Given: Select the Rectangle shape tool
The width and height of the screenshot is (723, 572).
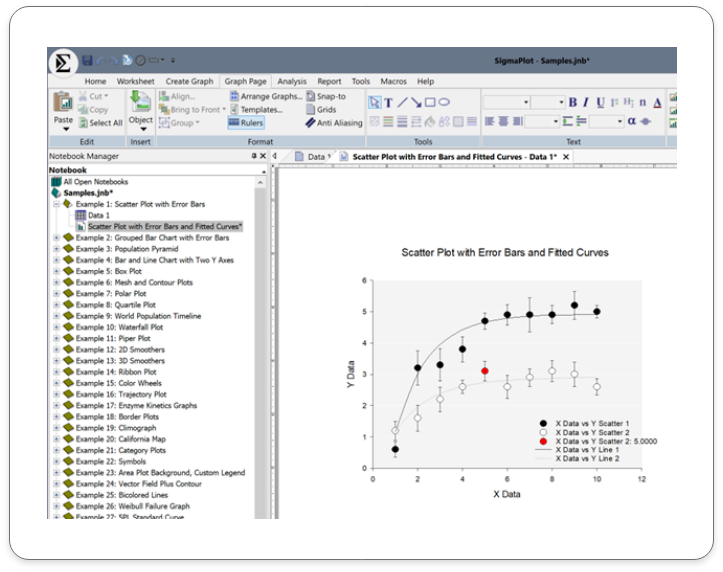Looking at the screenshot, I should 429,102.
